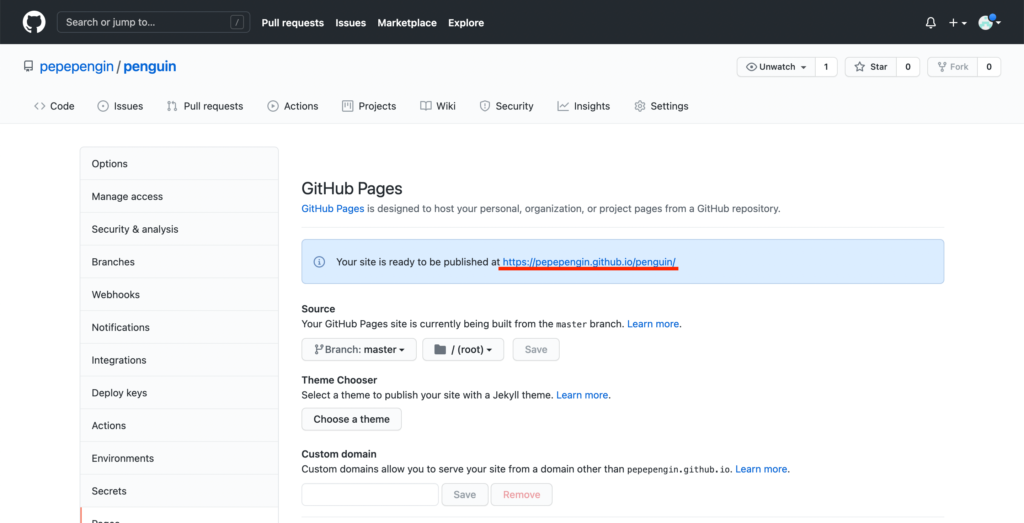The height and width of the screenshot is (523, 1024).
Task: Click the GitHub Octocat logo
Action: coord(34,22)
